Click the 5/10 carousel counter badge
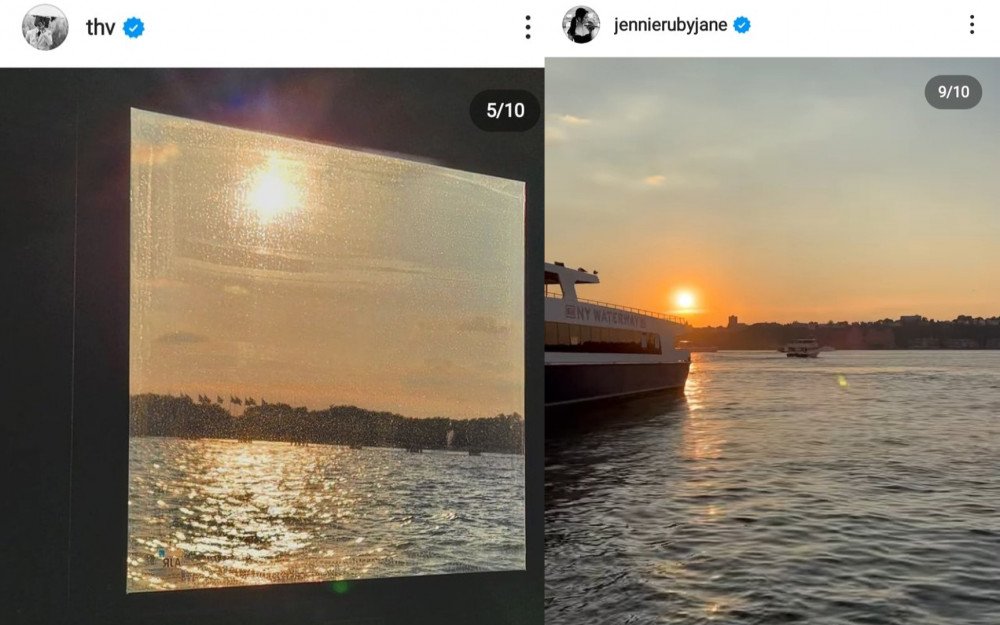 (x=505, y=111)
